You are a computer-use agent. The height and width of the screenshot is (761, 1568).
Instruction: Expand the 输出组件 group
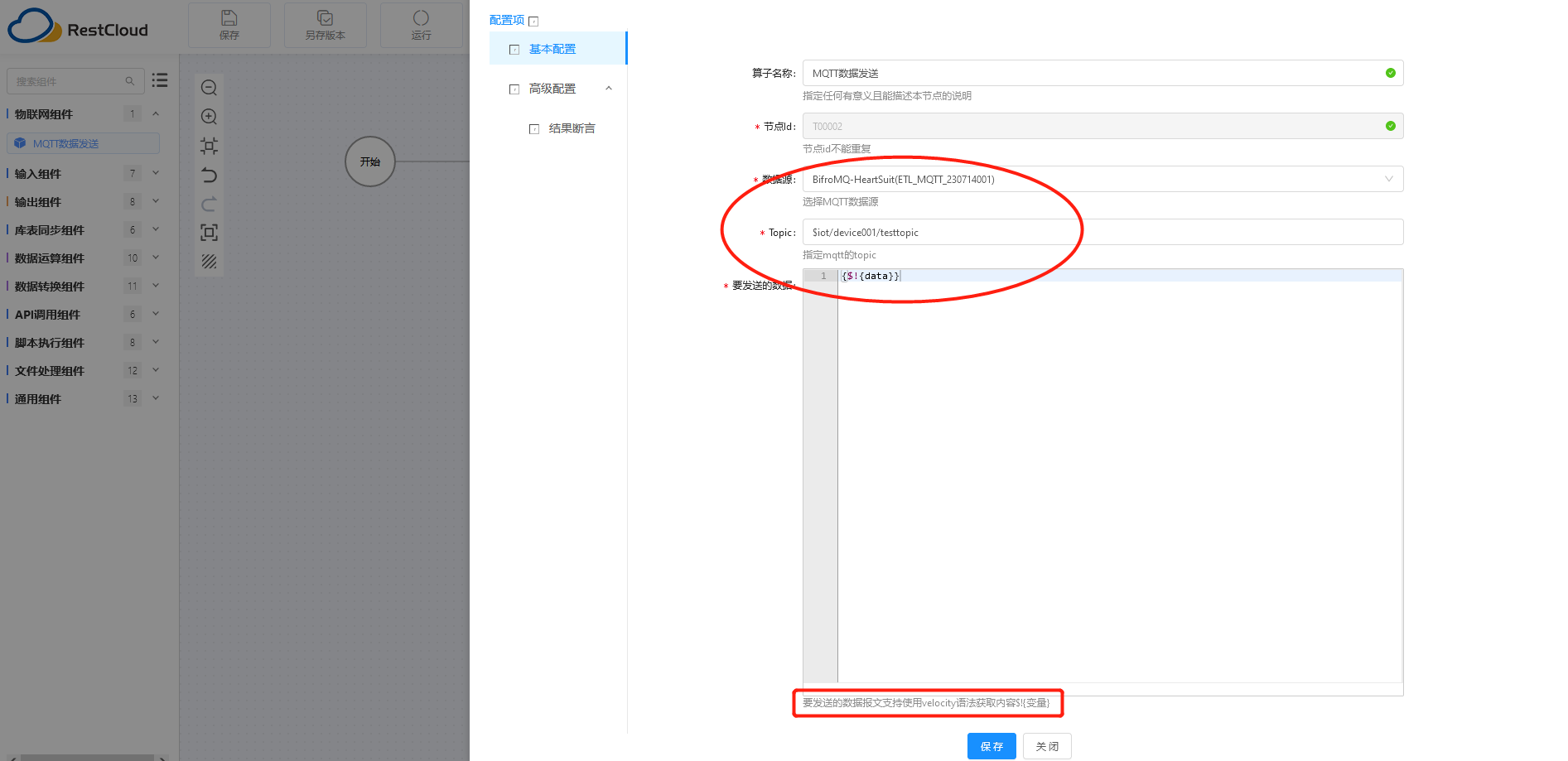pyautogui.click(x=156, y=201)
